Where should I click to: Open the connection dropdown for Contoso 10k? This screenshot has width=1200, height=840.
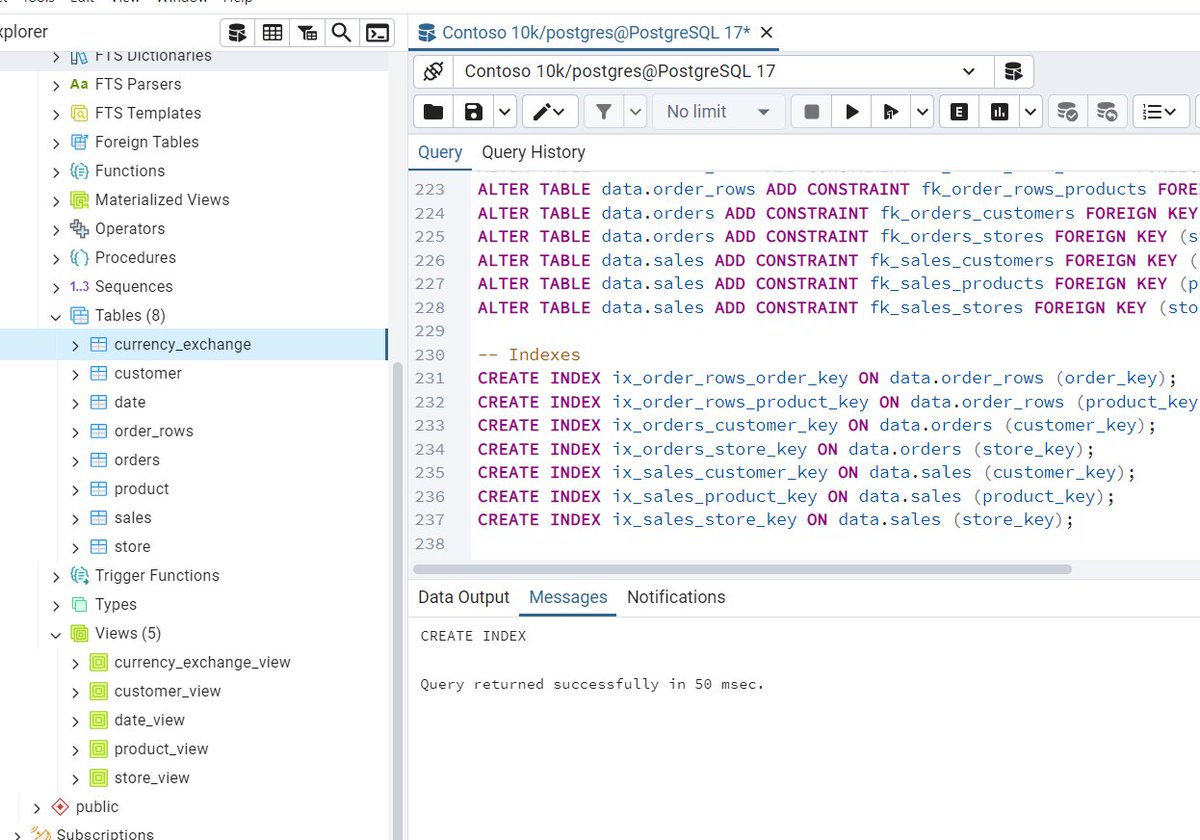[968, 71]
